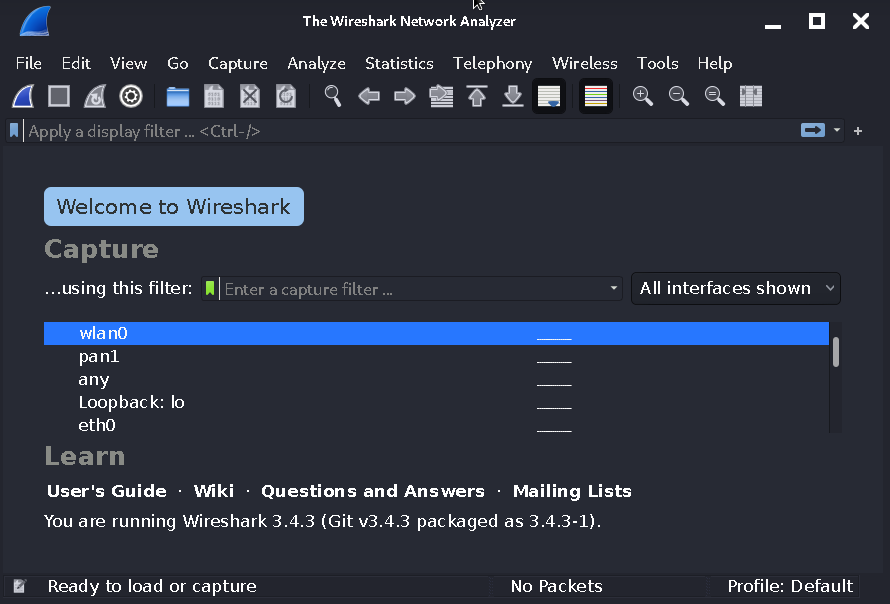Click the resize columns icon
The width and height of the screenshot is (890, 604).
click(x=751, y=96)
